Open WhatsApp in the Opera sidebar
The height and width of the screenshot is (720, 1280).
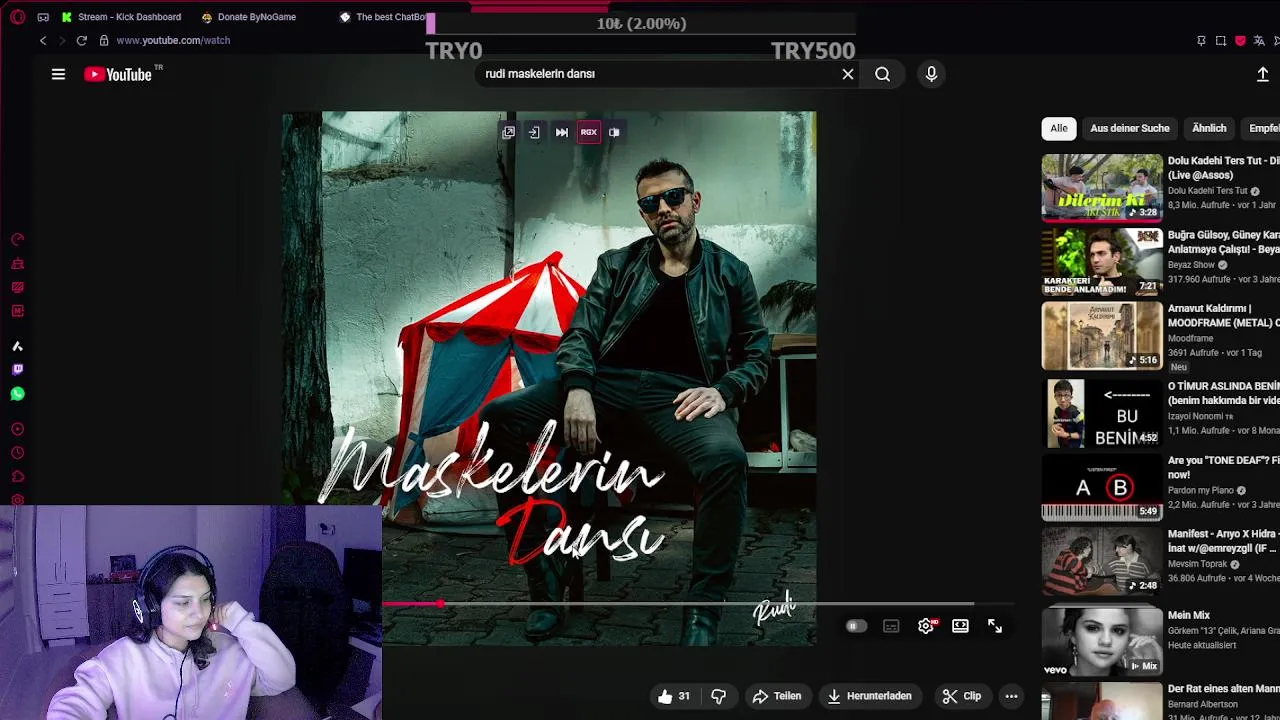[17, 394]
